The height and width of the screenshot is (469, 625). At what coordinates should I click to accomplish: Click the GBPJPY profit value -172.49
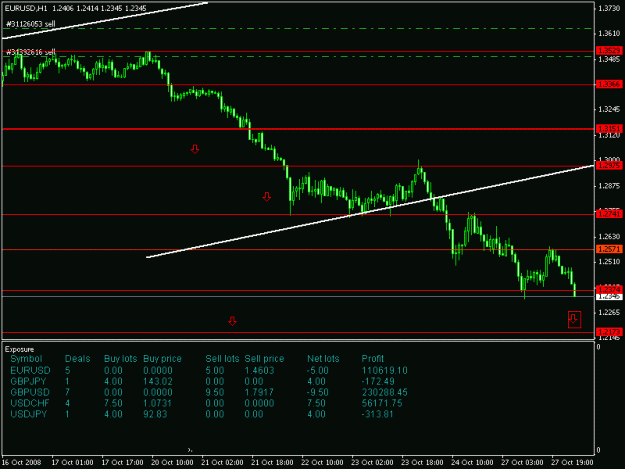(378, 381)
